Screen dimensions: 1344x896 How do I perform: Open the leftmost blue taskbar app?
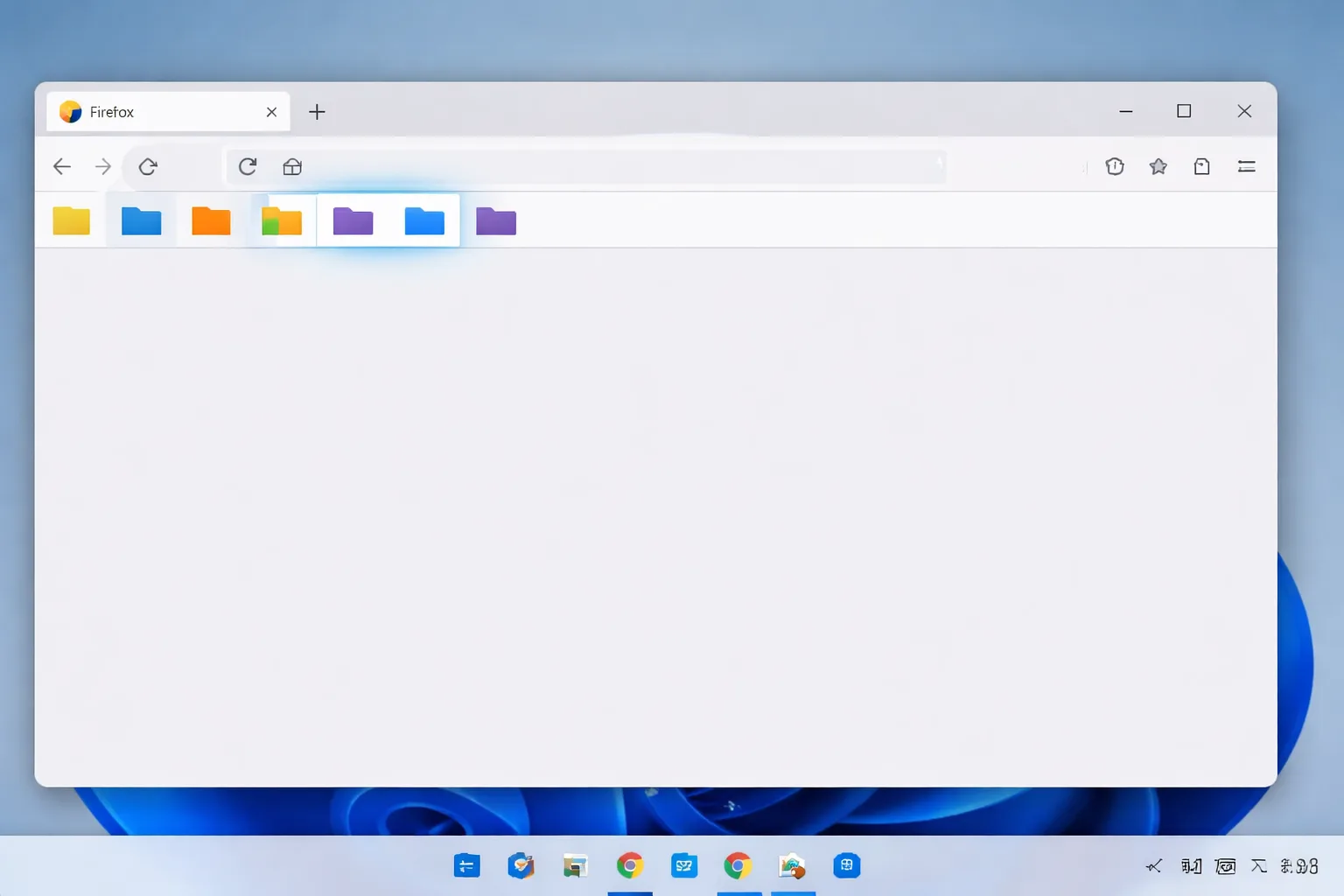tap(467, 866)
